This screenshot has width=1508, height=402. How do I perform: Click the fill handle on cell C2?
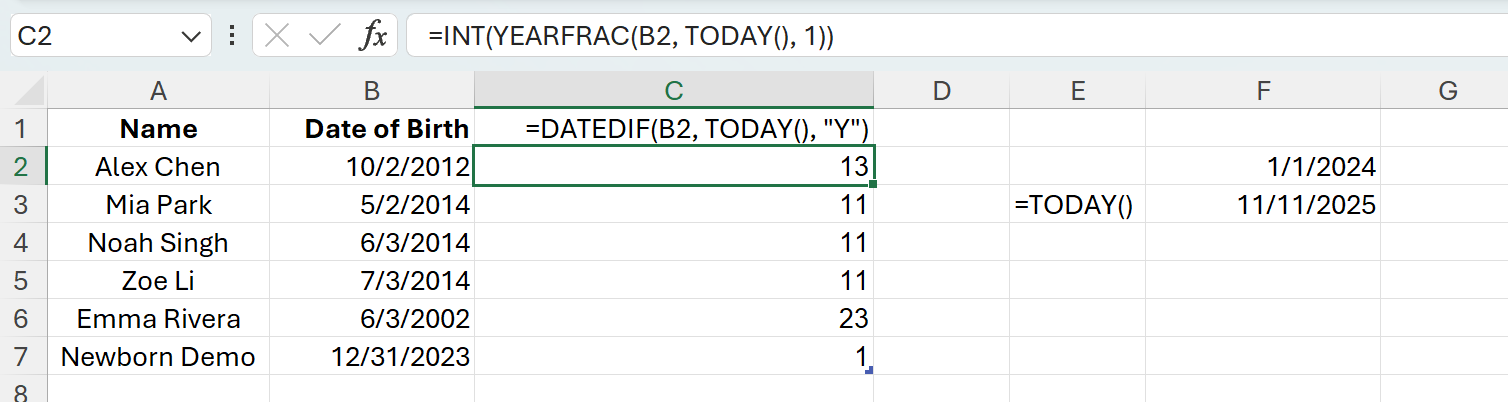876,184
